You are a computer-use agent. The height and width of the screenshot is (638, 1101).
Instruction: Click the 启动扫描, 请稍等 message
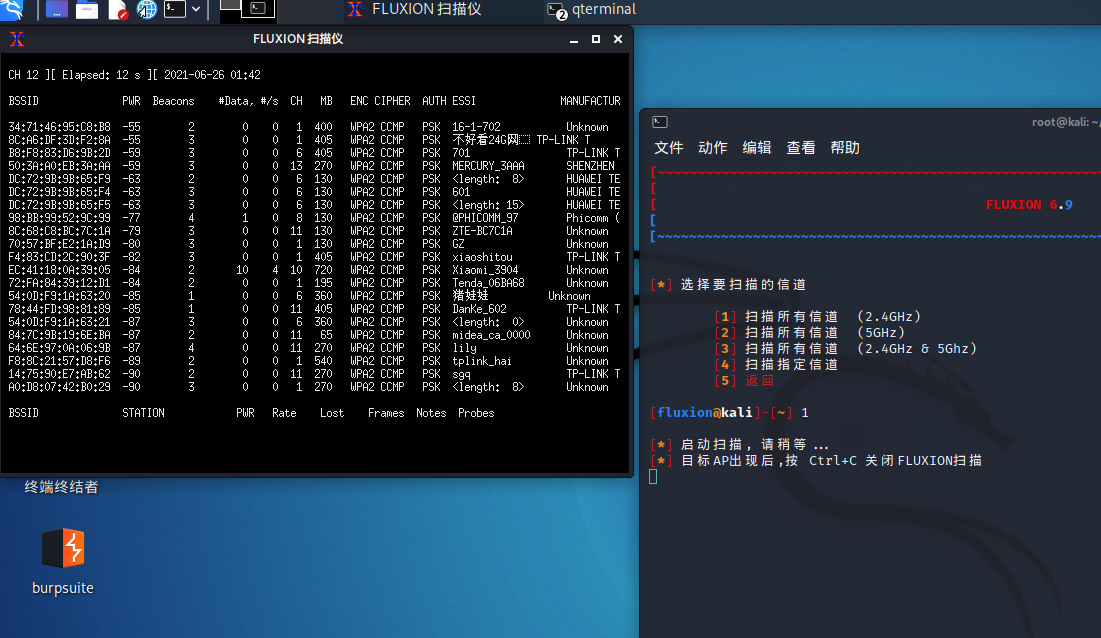(740, 445)
